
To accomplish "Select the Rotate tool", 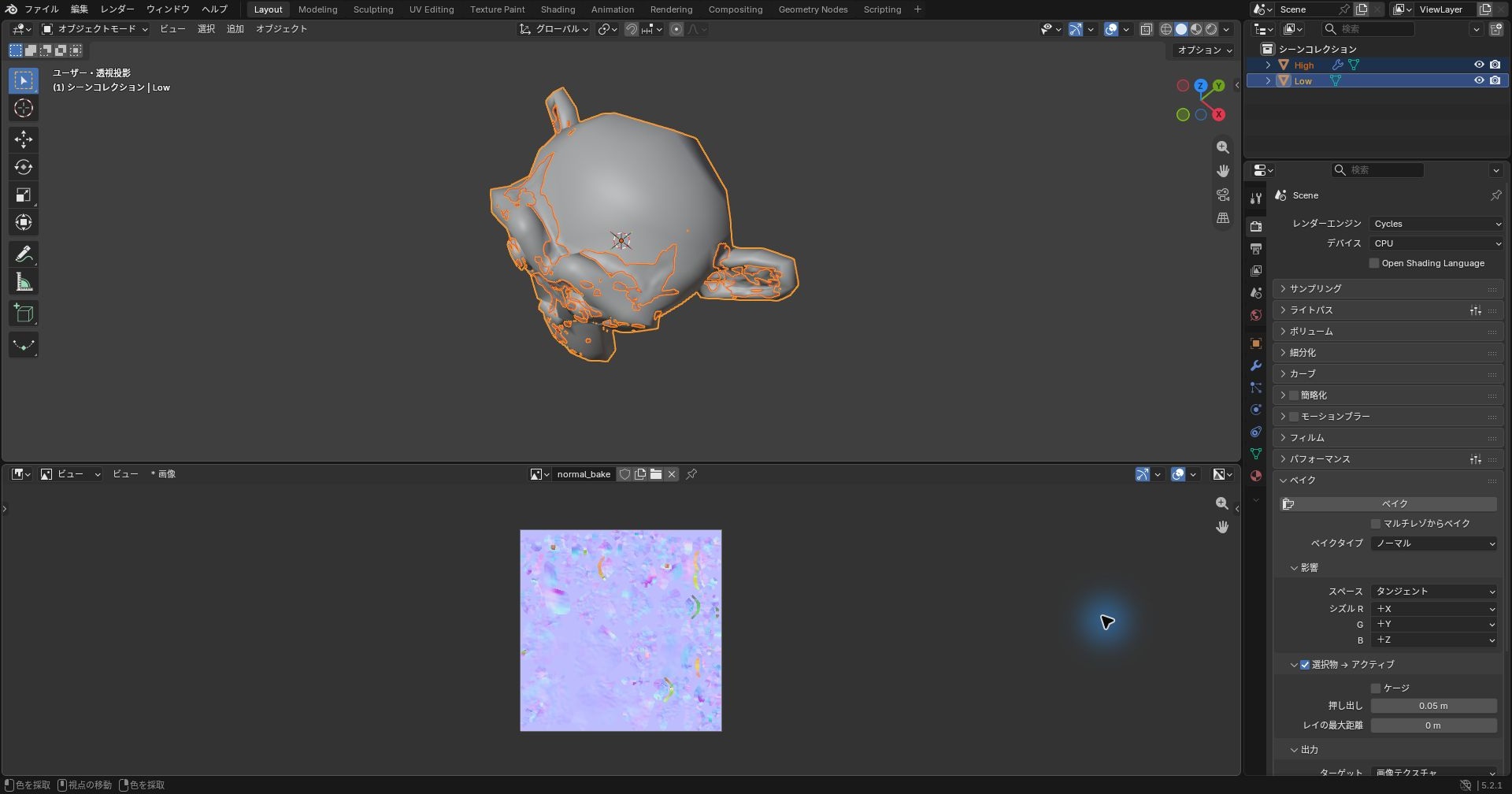I will click(24, 167).
